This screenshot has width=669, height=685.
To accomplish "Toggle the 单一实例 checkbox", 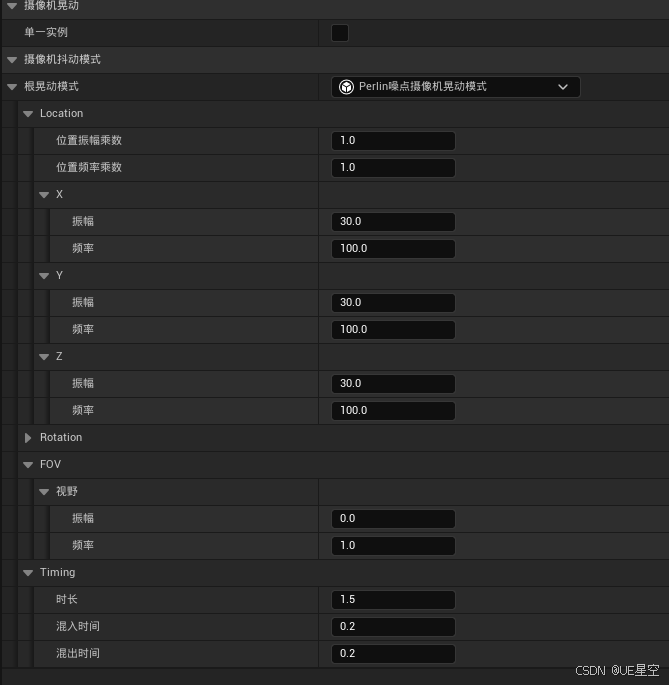I will pos(340,33).
